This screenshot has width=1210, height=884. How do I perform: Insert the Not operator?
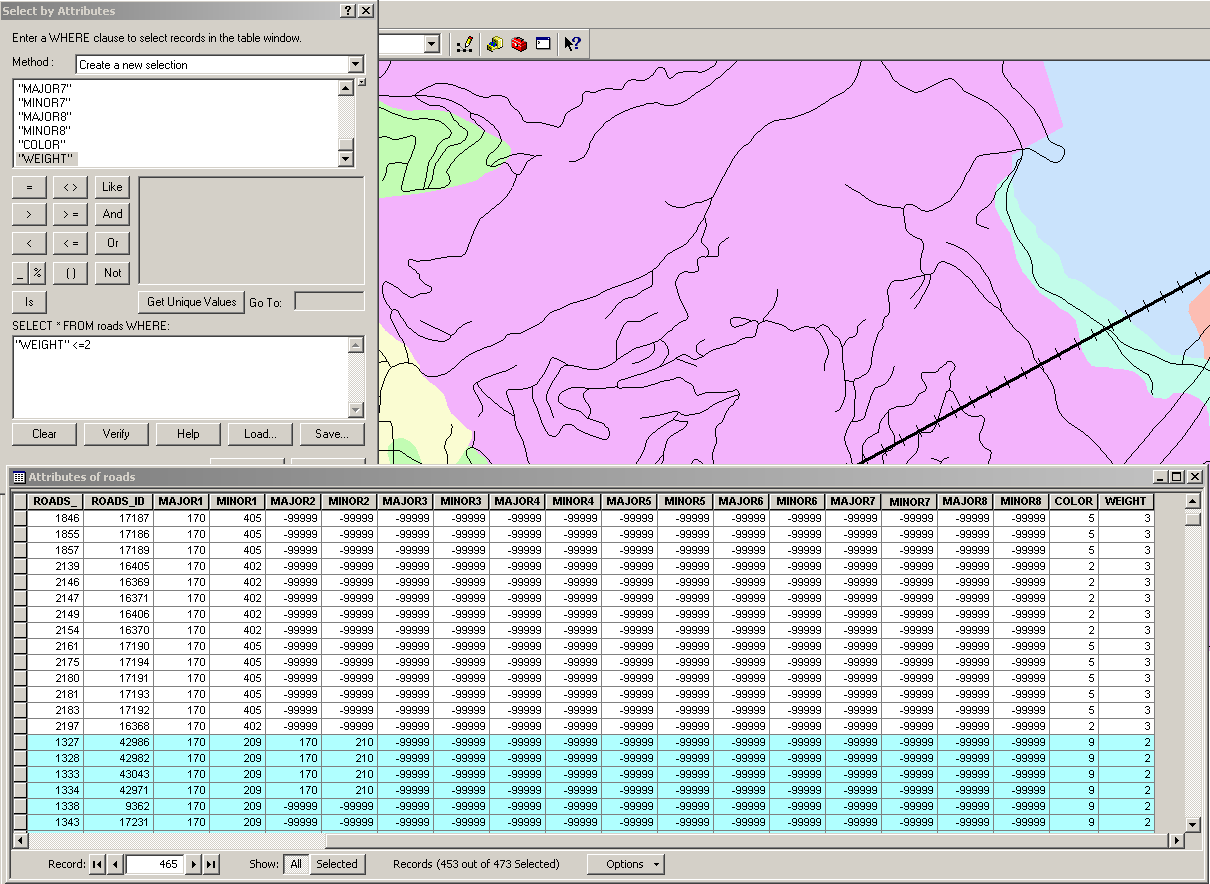click(x=112, y=272)
